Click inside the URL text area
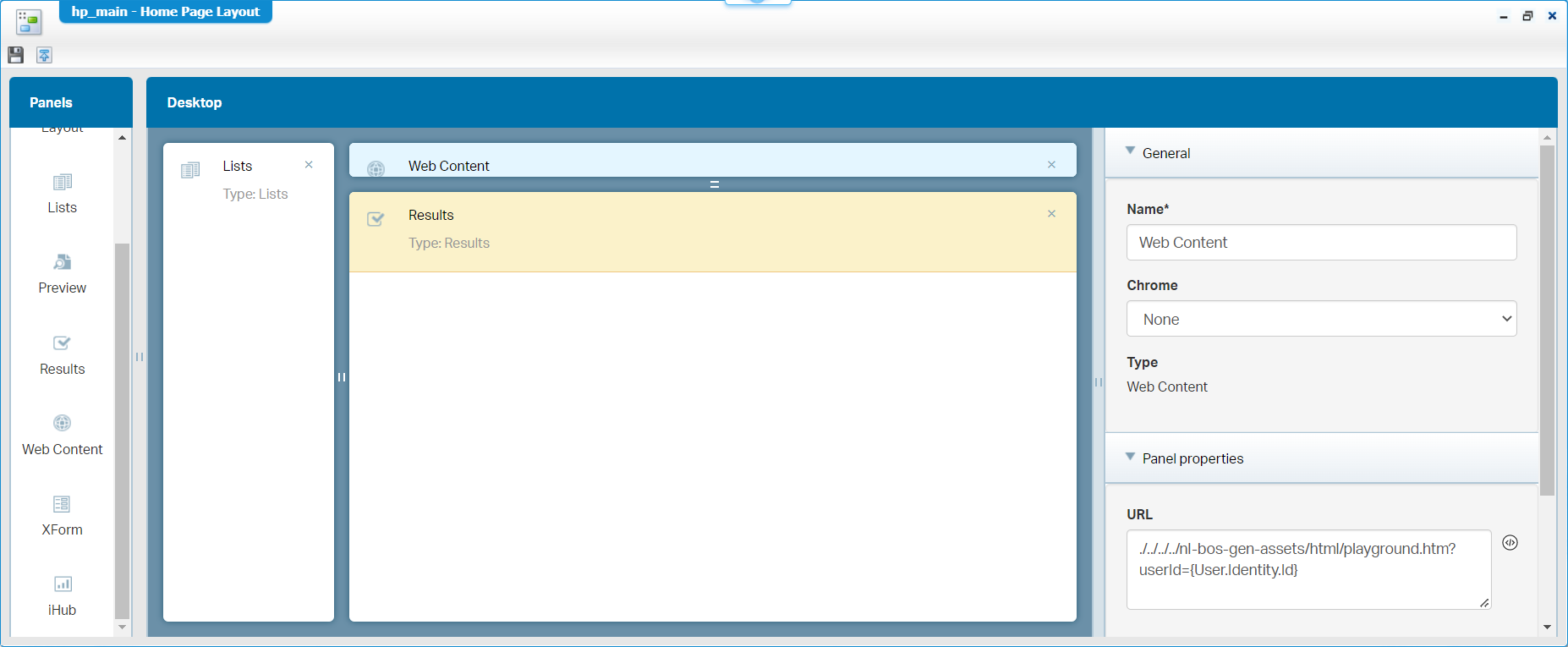 pyautogui.click(x=1308, y=569)
